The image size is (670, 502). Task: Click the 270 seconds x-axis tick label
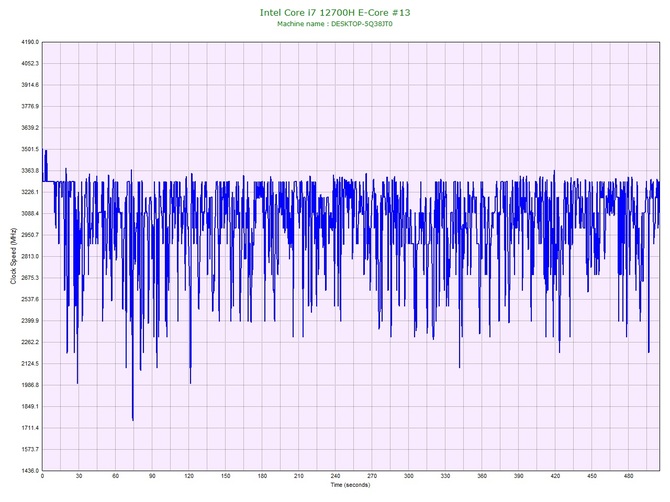tap(372, 476)
